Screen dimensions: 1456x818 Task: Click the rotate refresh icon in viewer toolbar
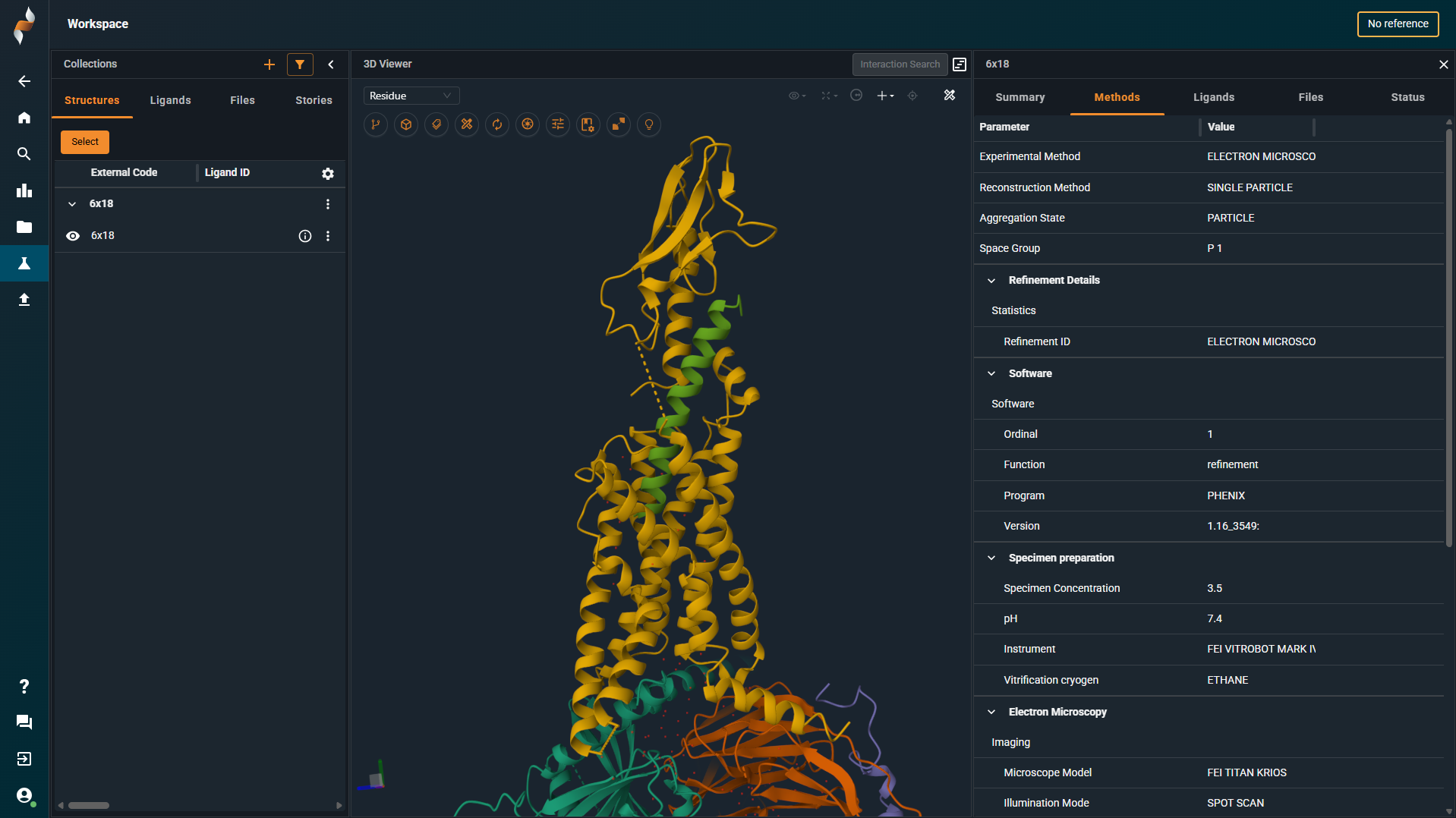[497, 124]
